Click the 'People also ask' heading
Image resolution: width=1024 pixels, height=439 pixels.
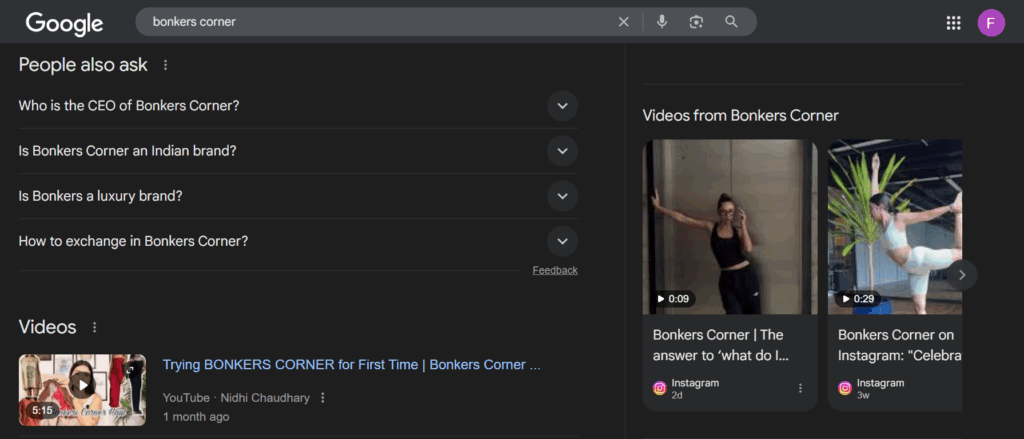coord(83,65)
